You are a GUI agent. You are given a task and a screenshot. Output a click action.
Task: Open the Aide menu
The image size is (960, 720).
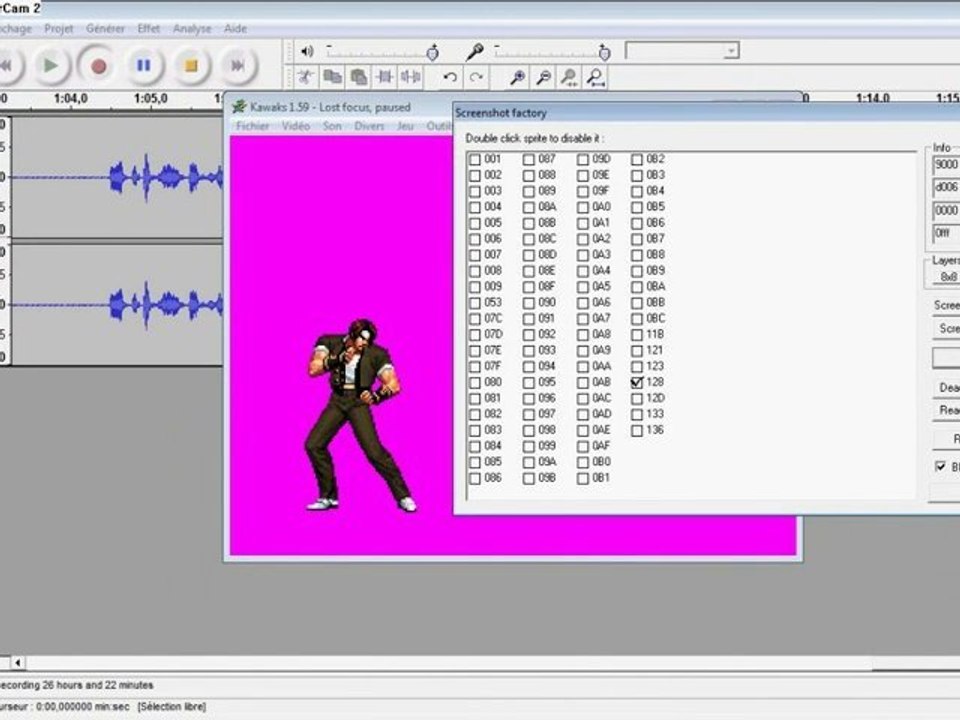click(x=235, y=29)
